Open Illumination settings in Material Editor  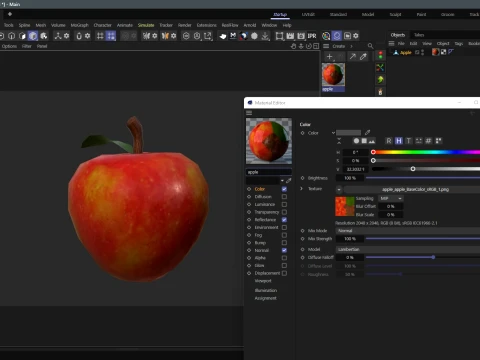pyautogui.click(x=266, y=290)
